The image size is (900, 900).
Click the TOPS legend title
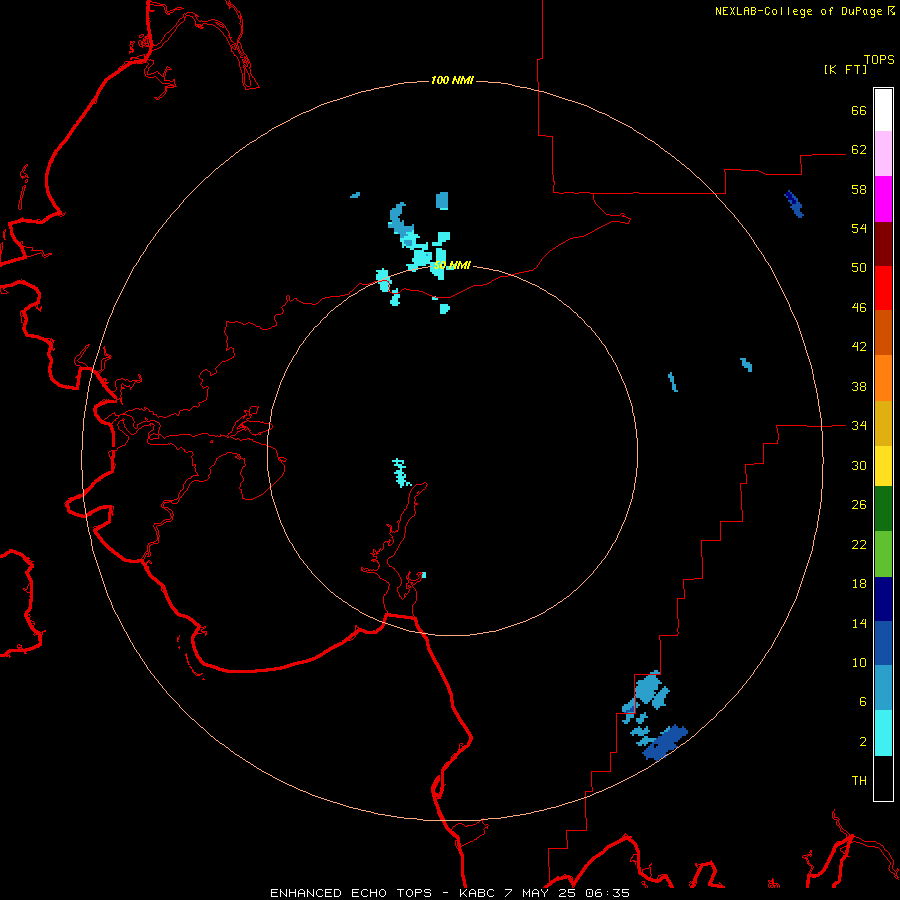point(879,59)
